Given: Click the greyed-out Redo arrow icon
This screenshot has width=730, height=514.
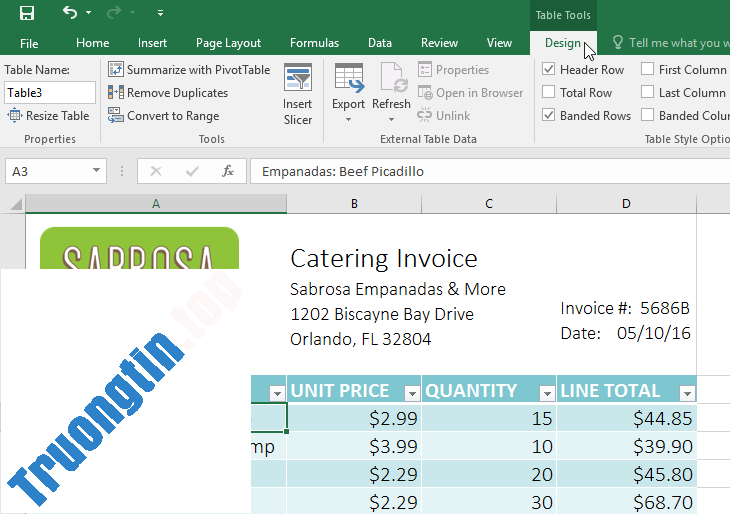Looking at the screenshot, I should [114, 13].
